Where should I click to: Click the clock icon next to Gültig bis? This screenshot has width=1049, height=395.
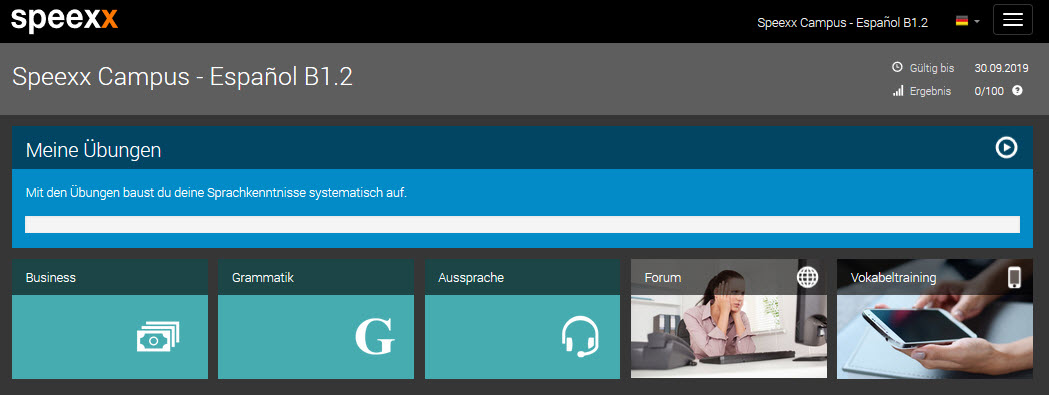(x=898, y=68)
